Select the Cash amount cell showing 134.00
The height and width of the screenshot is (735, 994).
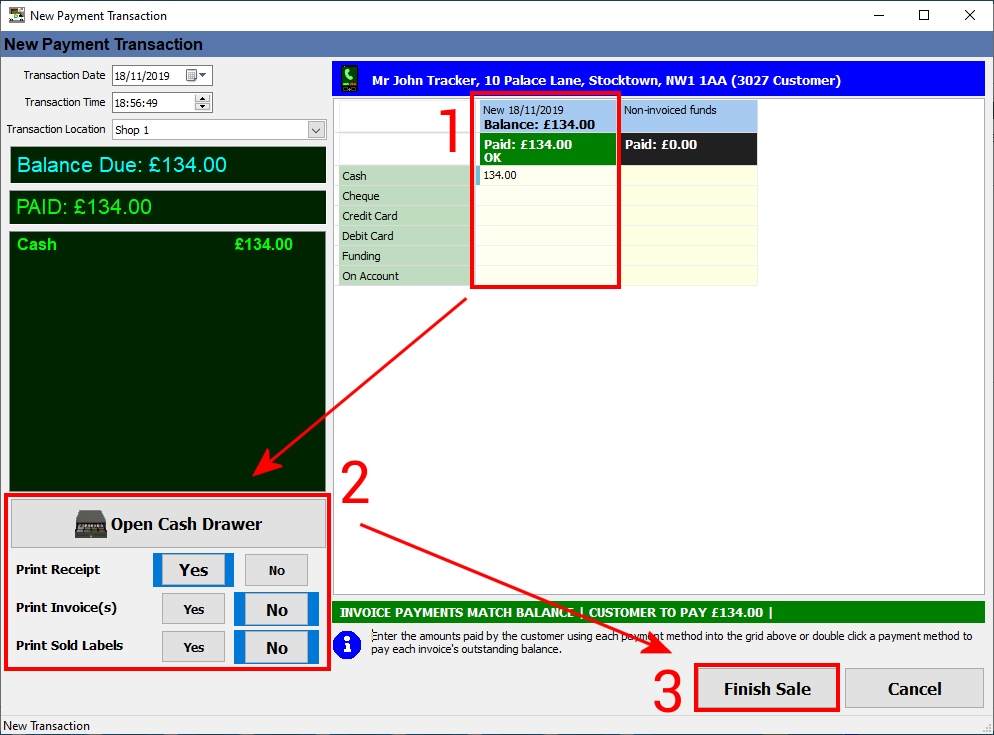pos(546,176)
